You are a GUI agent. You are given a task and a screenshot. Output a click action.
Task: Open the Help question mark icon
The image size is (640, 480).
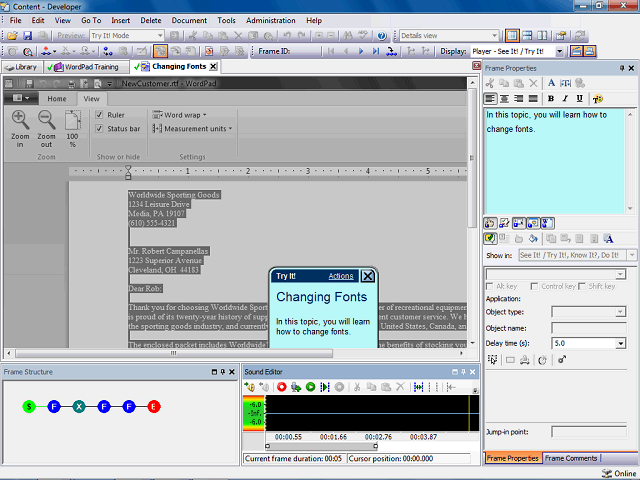pyautogui.click(x=382, y=36)
